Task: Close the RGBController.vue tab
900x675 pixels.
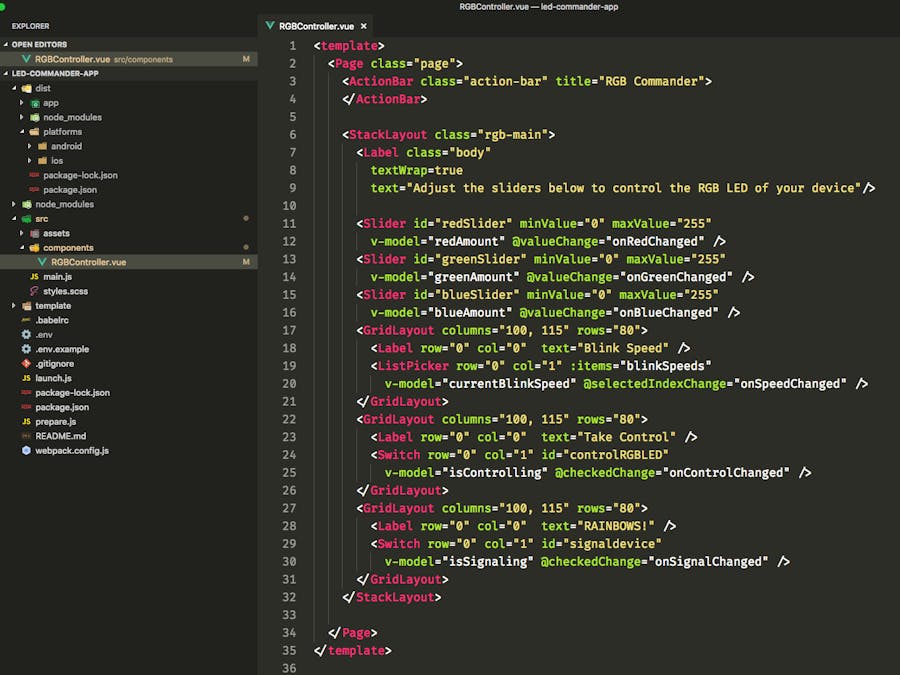Action: pos(362,28)
